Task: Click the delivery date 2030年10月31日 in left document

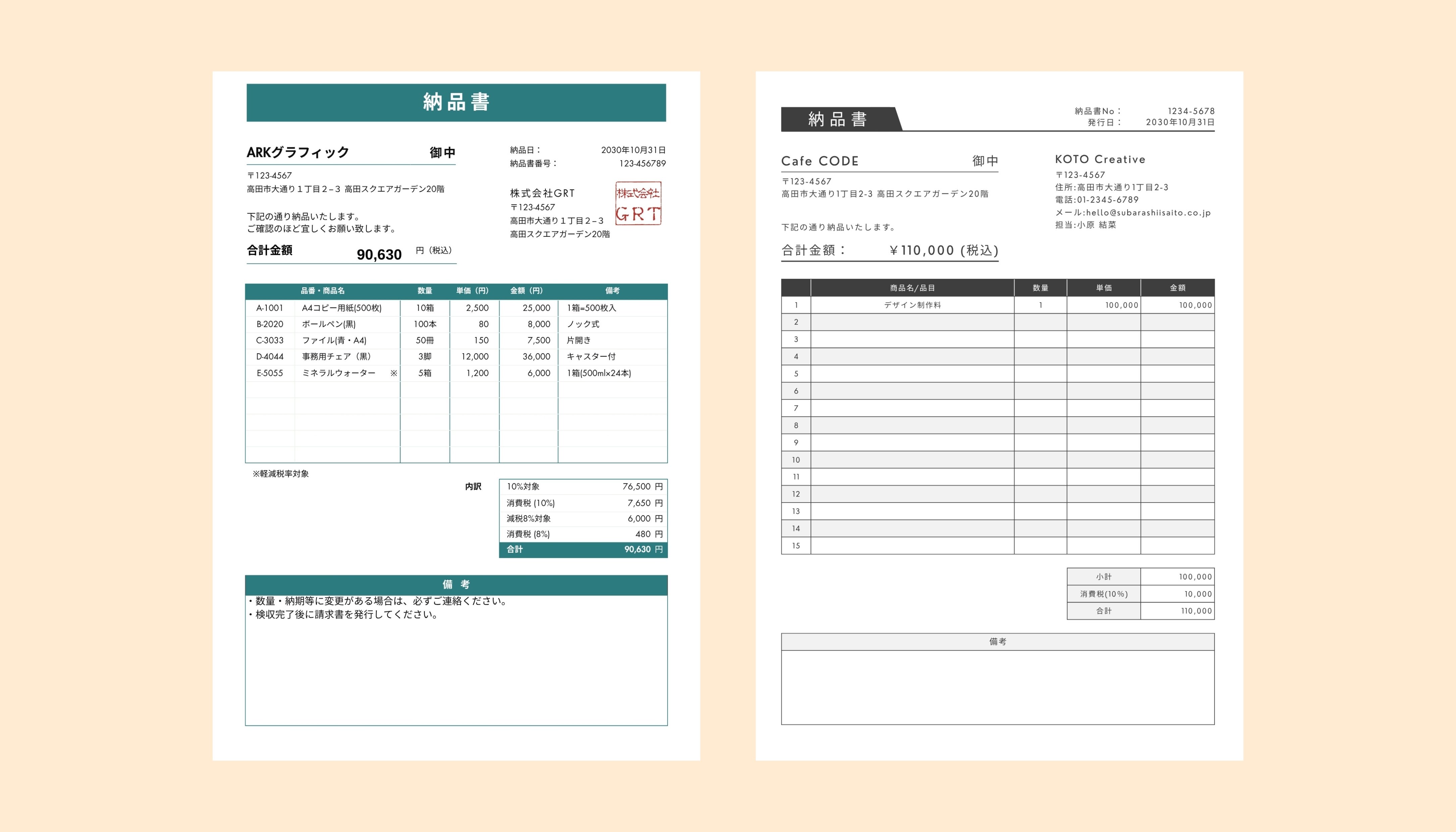Action: pos(633,150)
